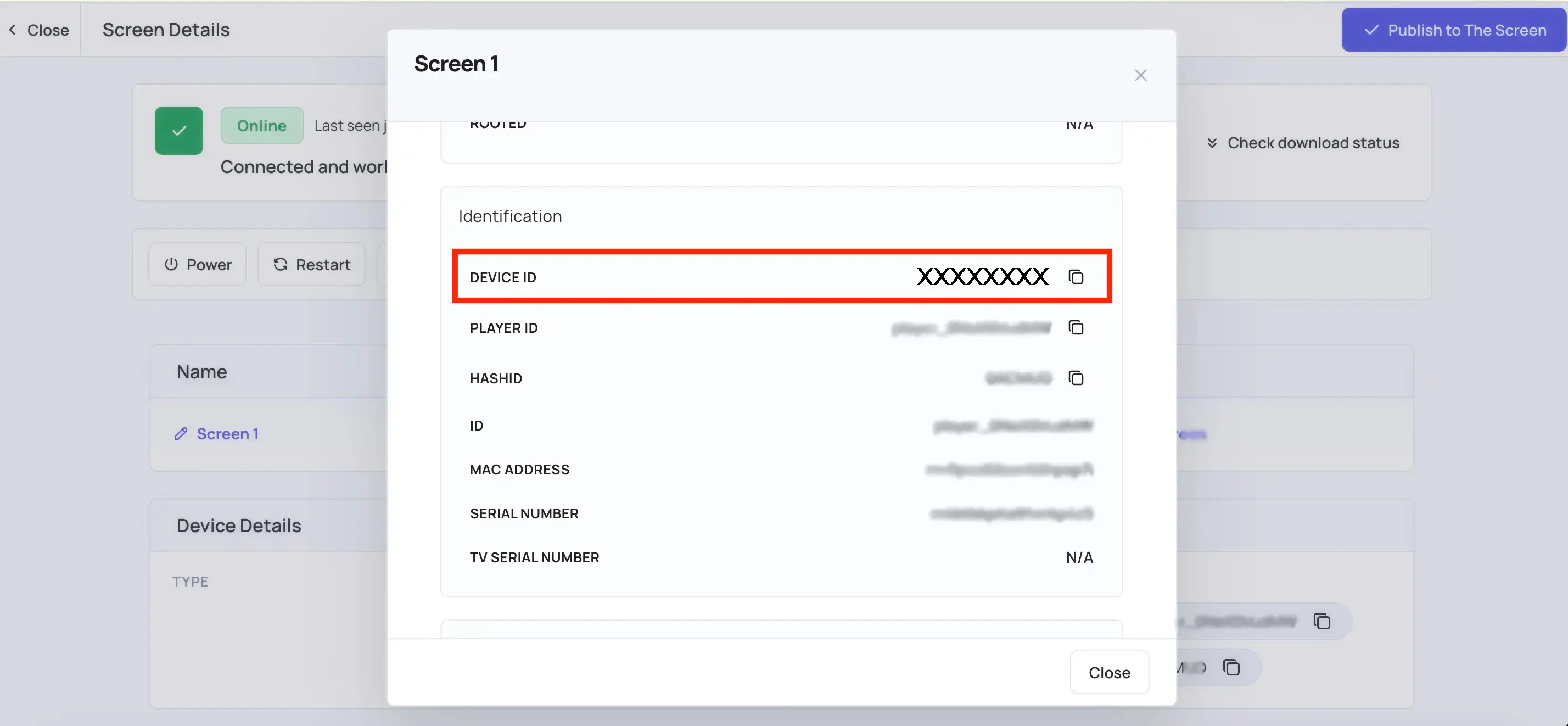Click the double-chevron download status icon
The image size is (1568, 726).
[x=1212, y=143]
